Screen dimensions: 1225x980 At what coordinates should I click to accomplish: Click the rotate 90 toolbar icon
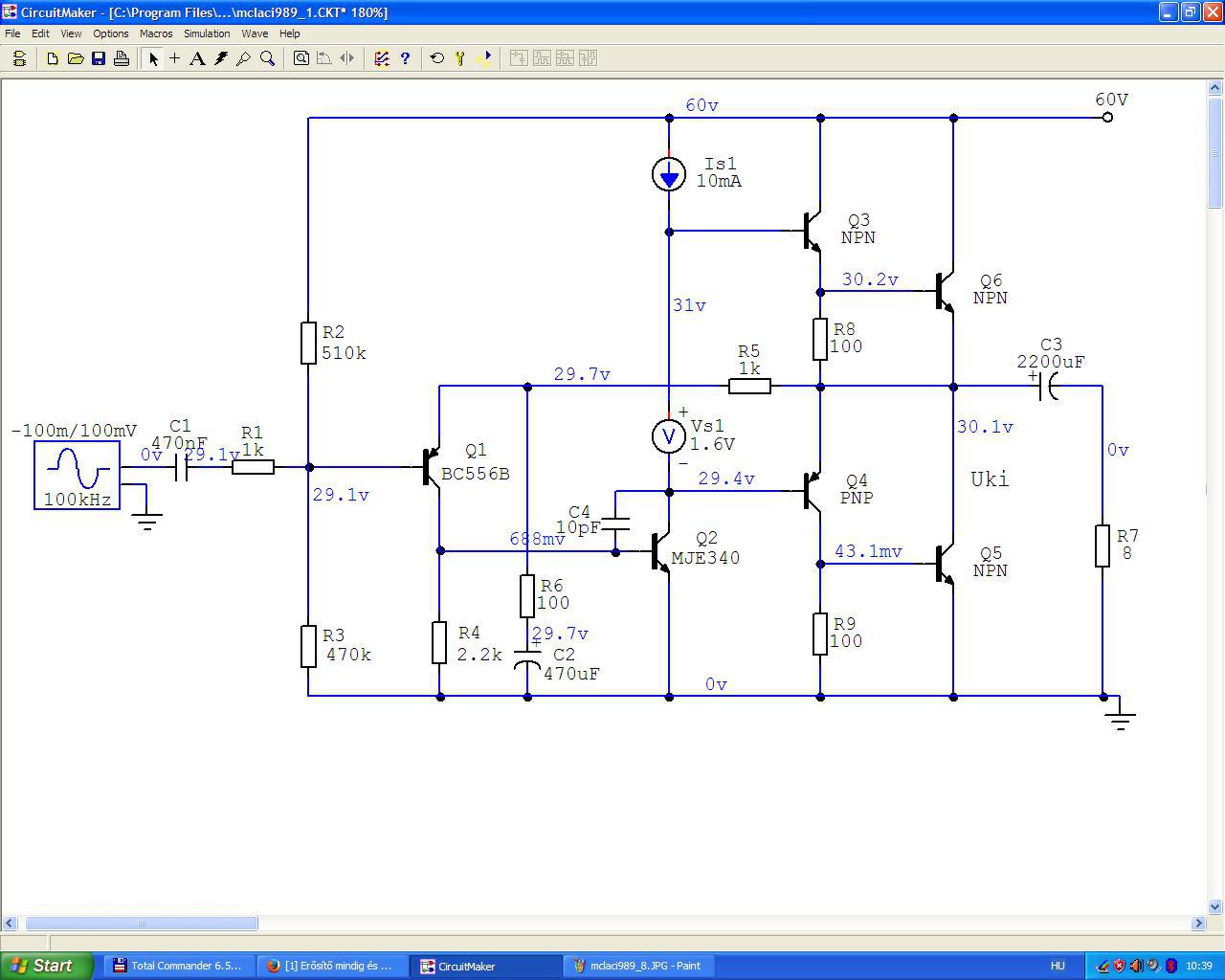[323, 58]
